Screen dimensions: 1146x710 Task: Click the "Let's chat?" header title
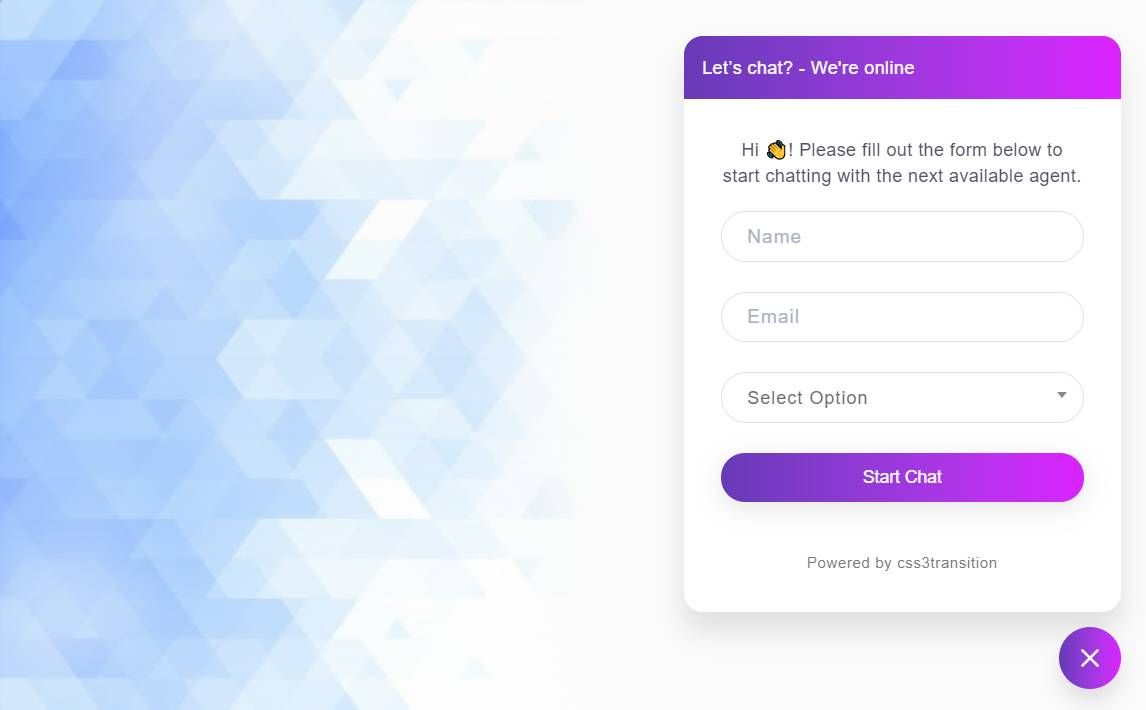point(747,68)
